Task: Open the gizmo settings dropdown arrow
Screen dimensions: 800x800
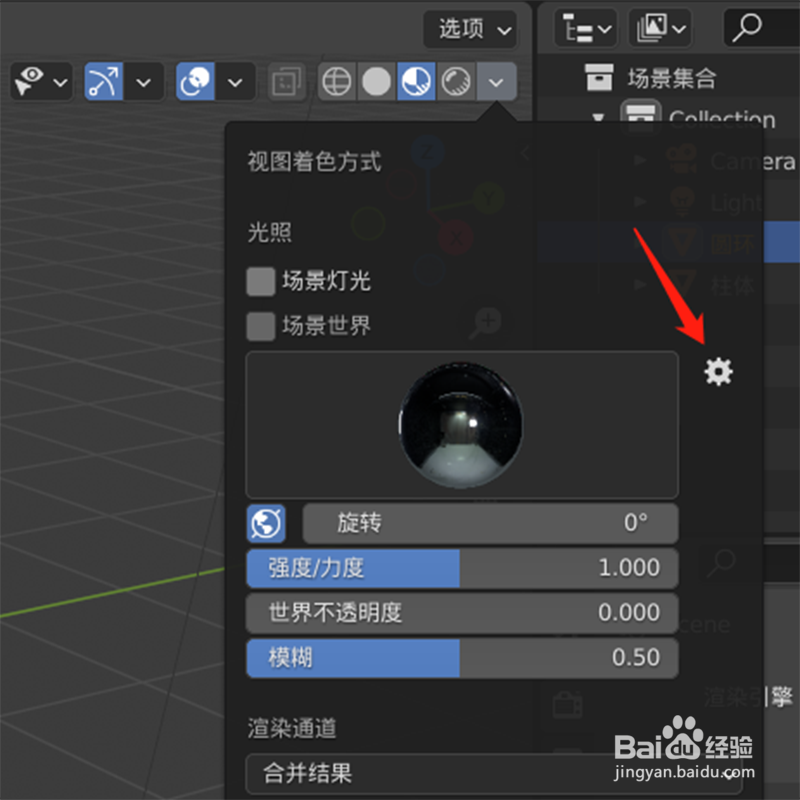Action: [143, 82]
